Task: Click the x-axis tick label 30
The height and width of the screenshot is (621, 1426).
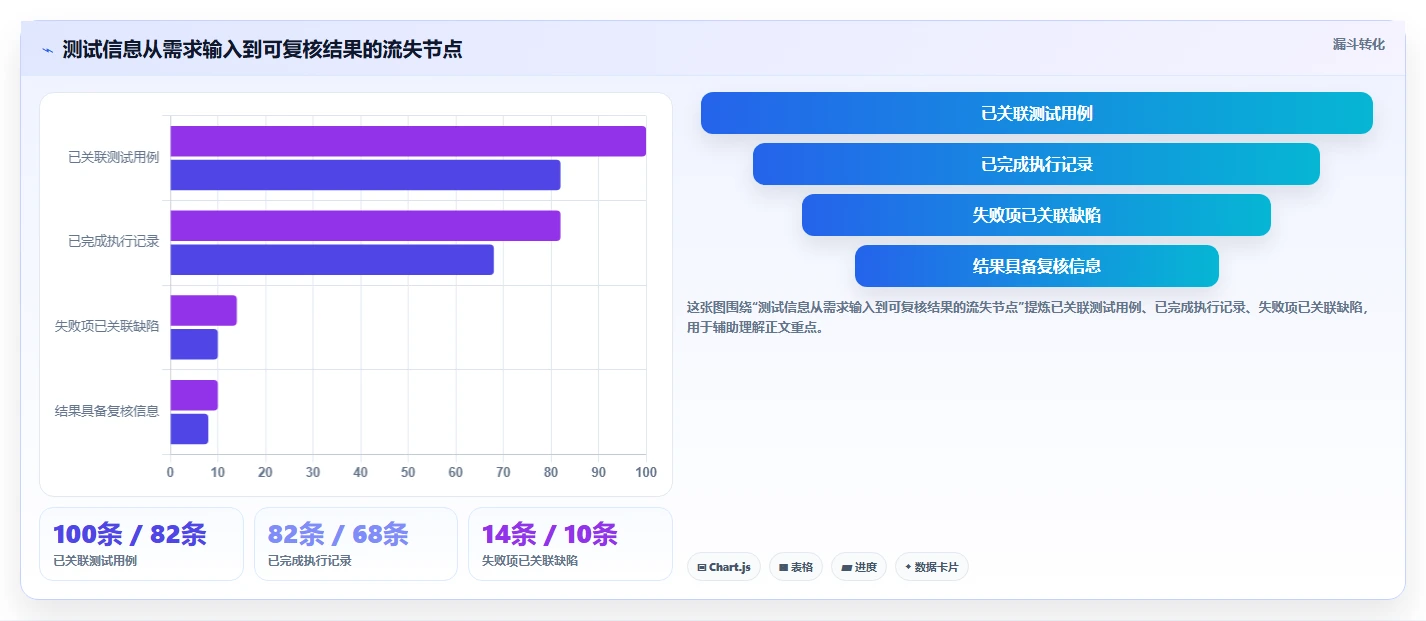Action: (x=313, y=472)
